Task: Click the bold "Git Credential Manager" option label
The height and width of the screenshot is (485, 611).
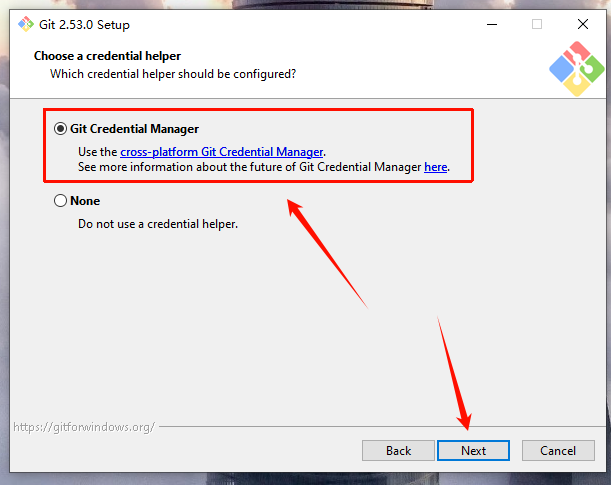Action: coord(134,129)
